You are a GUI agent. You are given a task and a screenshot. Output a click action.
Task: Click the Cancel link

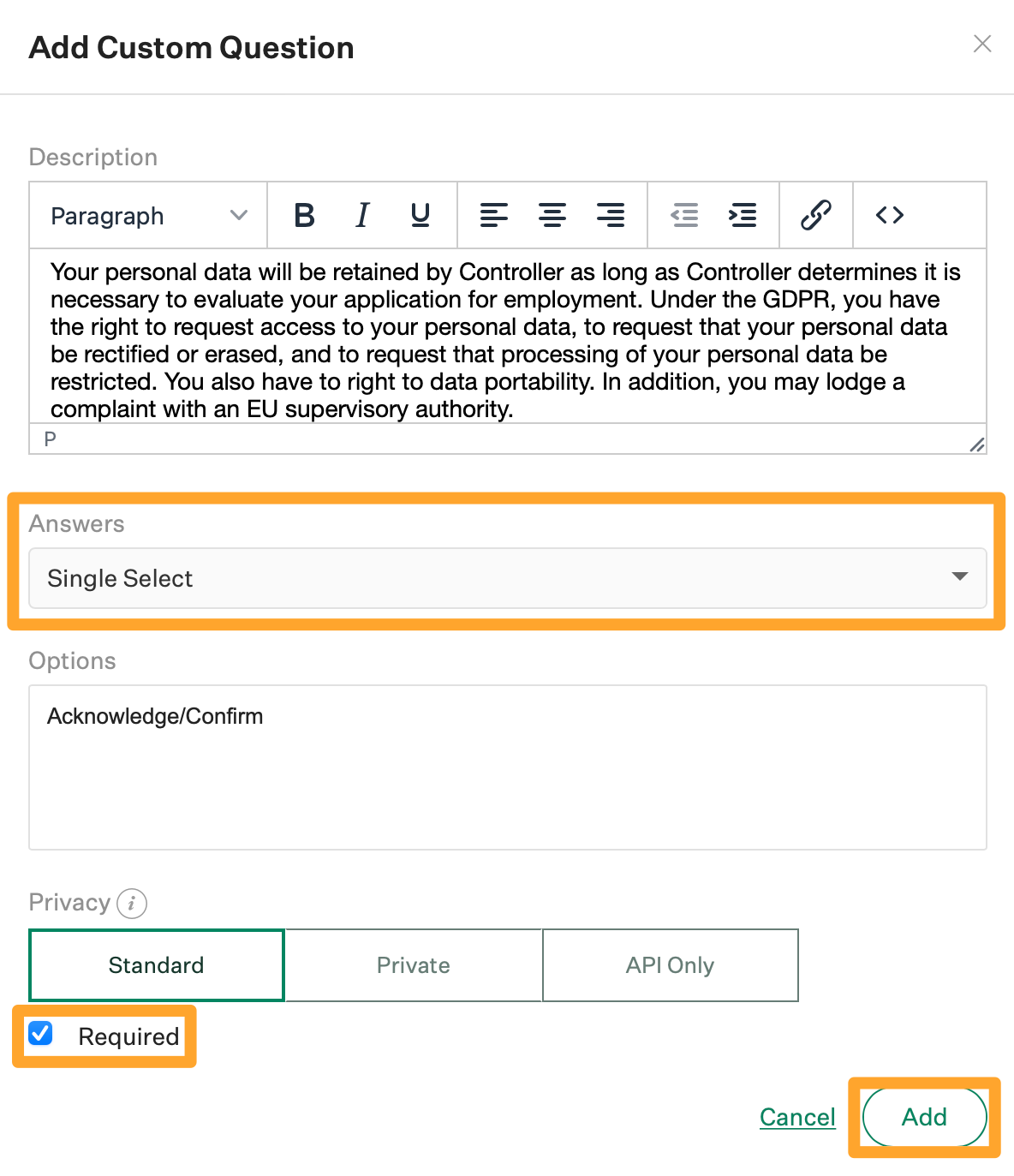797,1117
